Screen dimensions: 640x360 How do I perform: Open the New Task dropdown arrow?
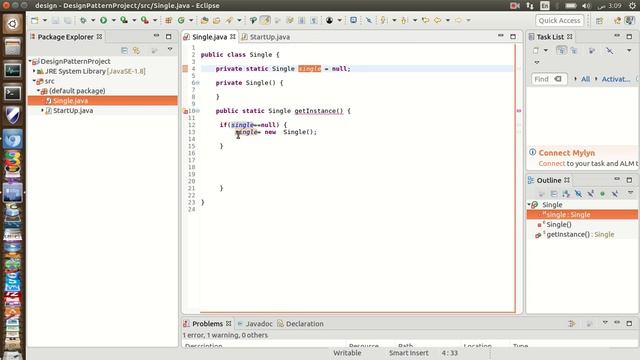pyautogui.click(x=546, y=50)
